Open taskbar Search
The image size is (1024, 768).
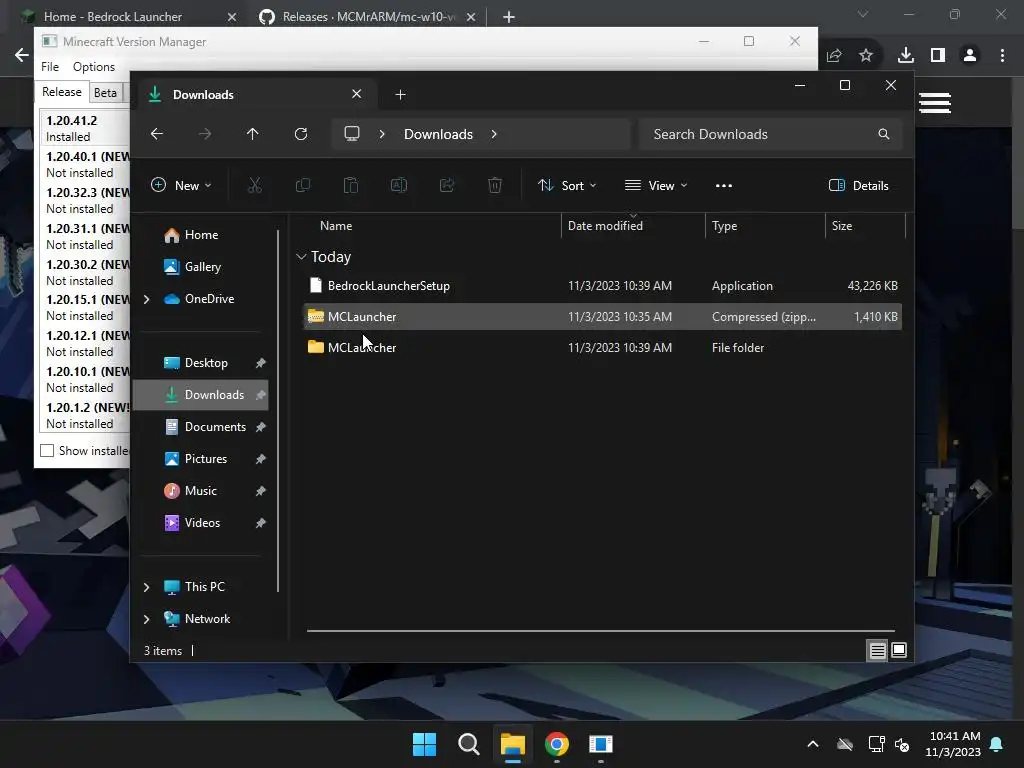(x=468, y=744)
